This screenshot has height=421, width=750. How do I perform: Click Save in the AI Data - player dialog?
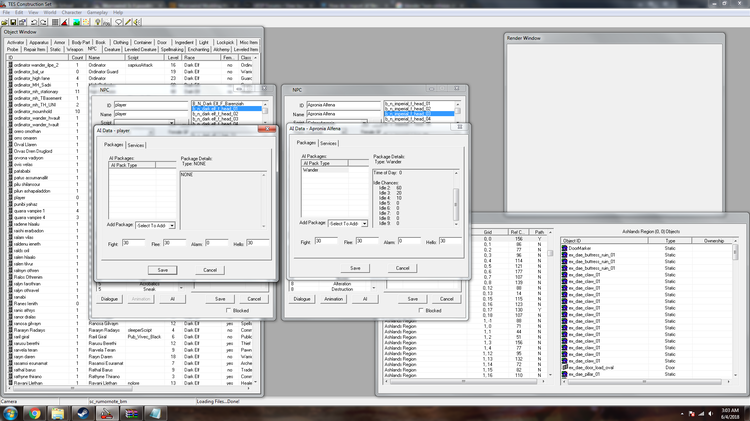[163, 270]
